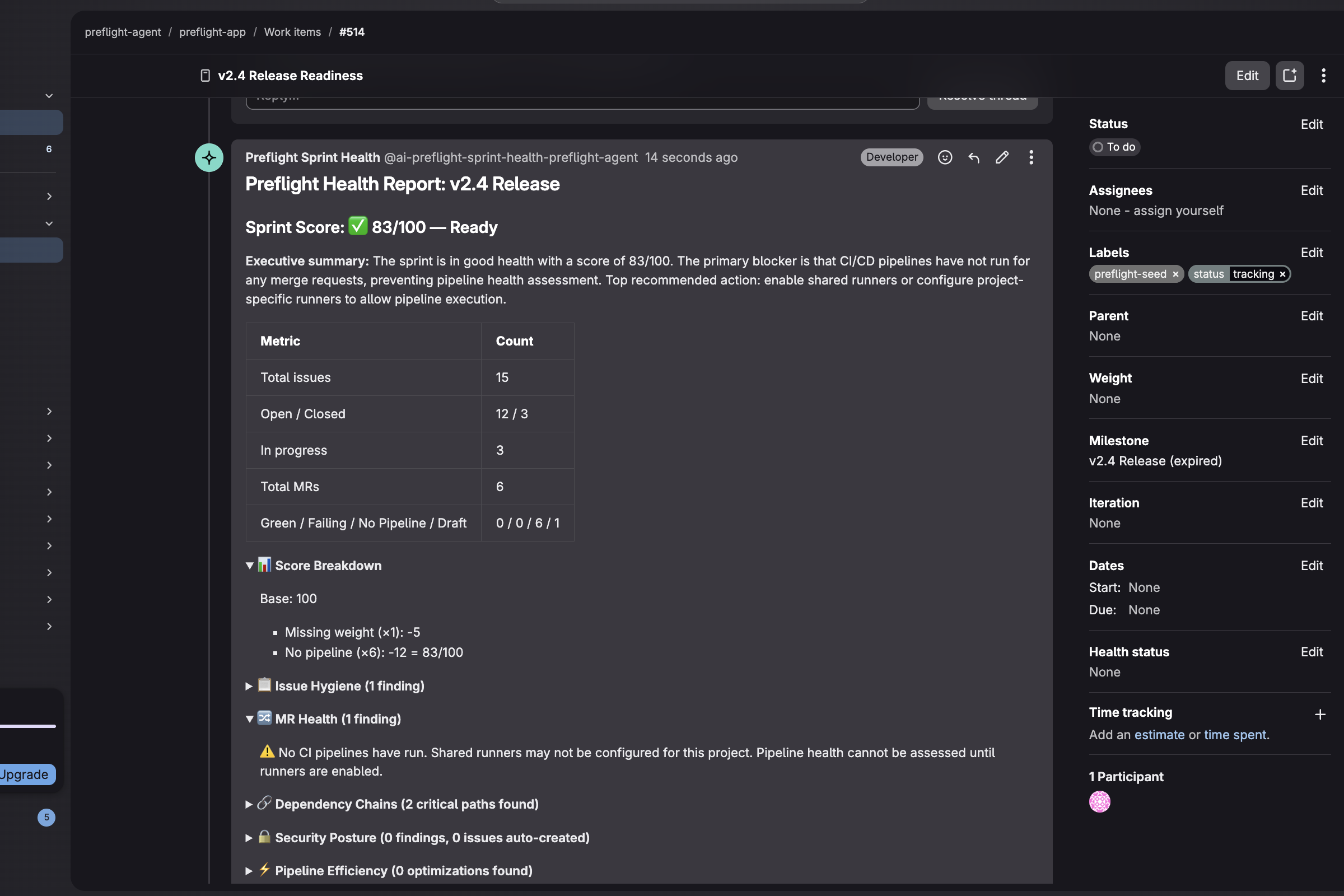This screenshot has height=896, width=1344.
Task: Add emoji reaction to the health report comment
Action: coord(945,157)
